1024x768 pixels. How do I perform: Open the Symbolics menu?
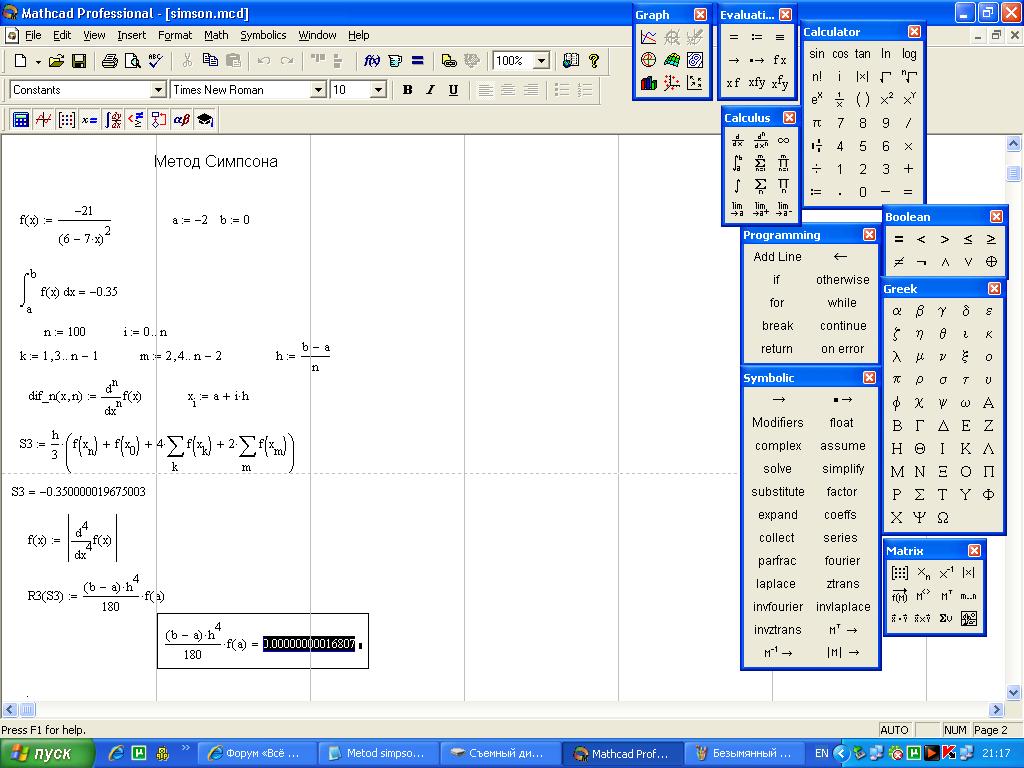263,35
